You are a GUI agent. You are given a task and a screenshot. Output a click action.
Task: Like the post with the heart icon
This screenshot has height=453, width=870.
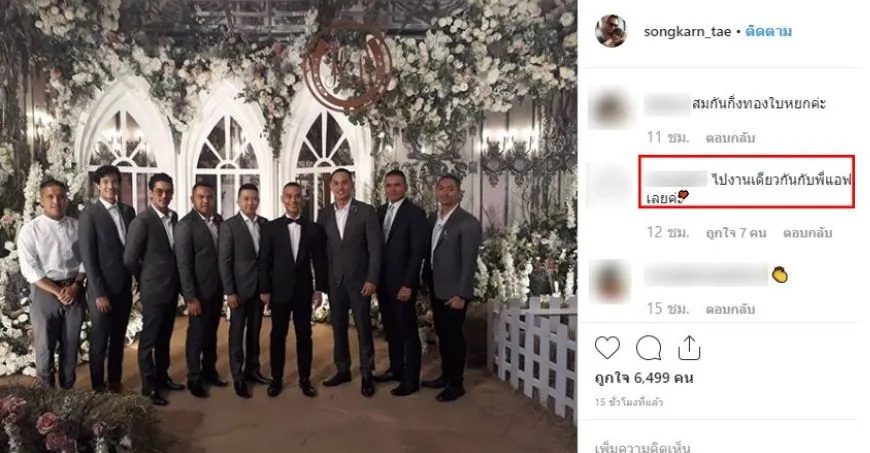(x=608, y=348)
